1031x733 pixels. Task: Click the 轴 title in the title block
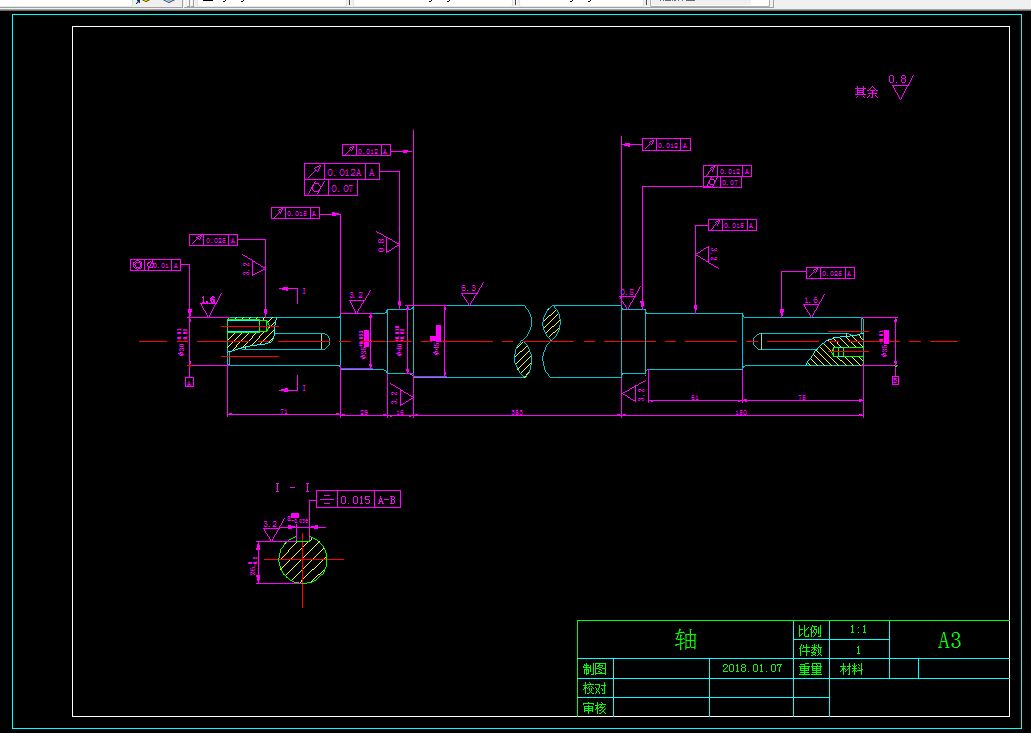685,639
